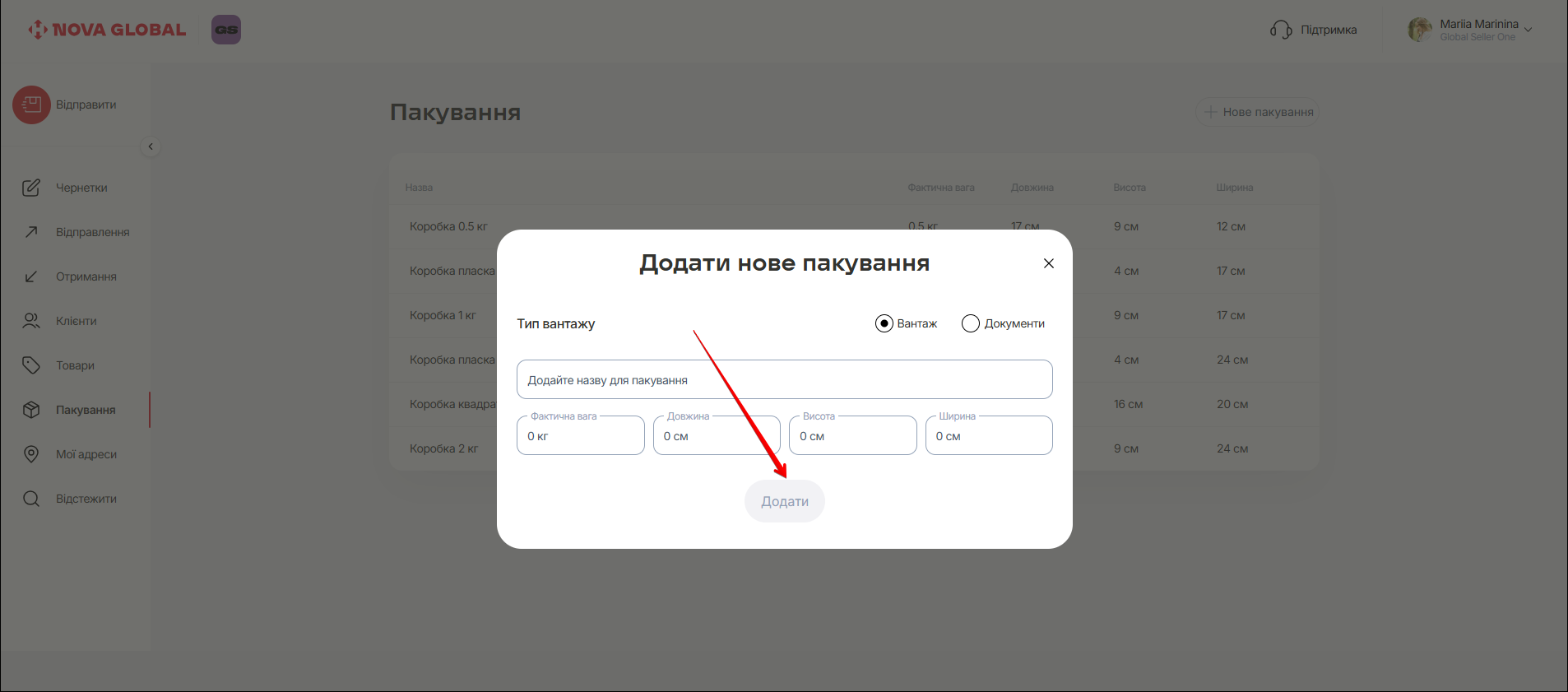Image resolution: width=1568 pixels, height=692 pixels.
Task: Click the Фактична вага field
Action: 580,436
